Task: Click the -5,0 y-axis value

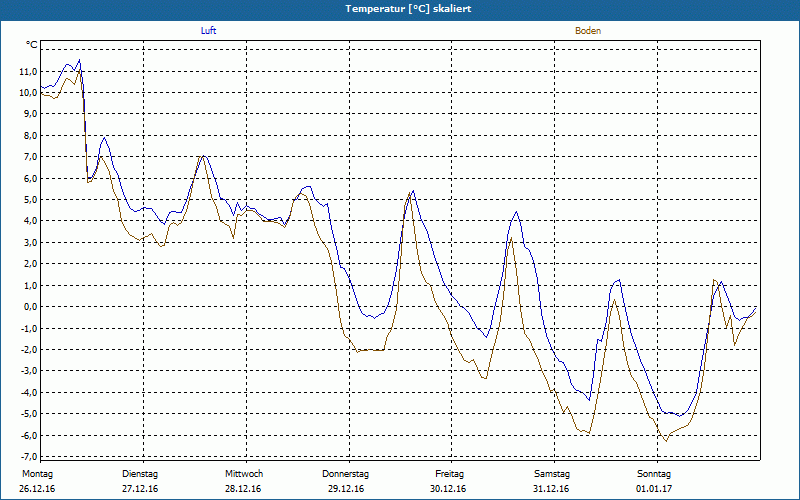Action: point(29,414)
